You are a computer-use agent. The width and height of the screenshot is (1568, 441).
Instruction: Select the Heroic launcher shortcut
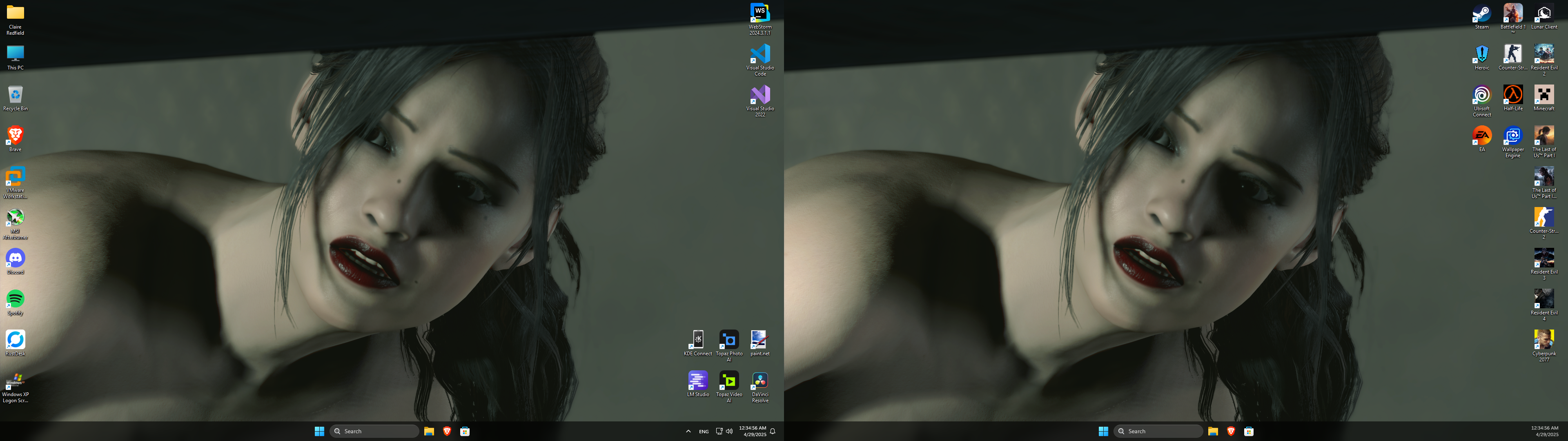[1481, 57]
